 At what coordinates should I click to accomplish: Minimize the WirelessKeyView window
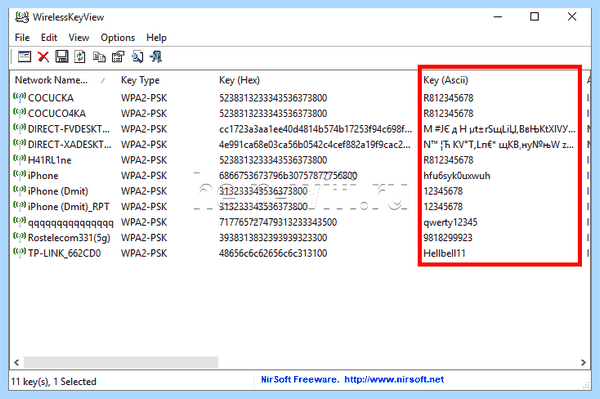point(497,17)
